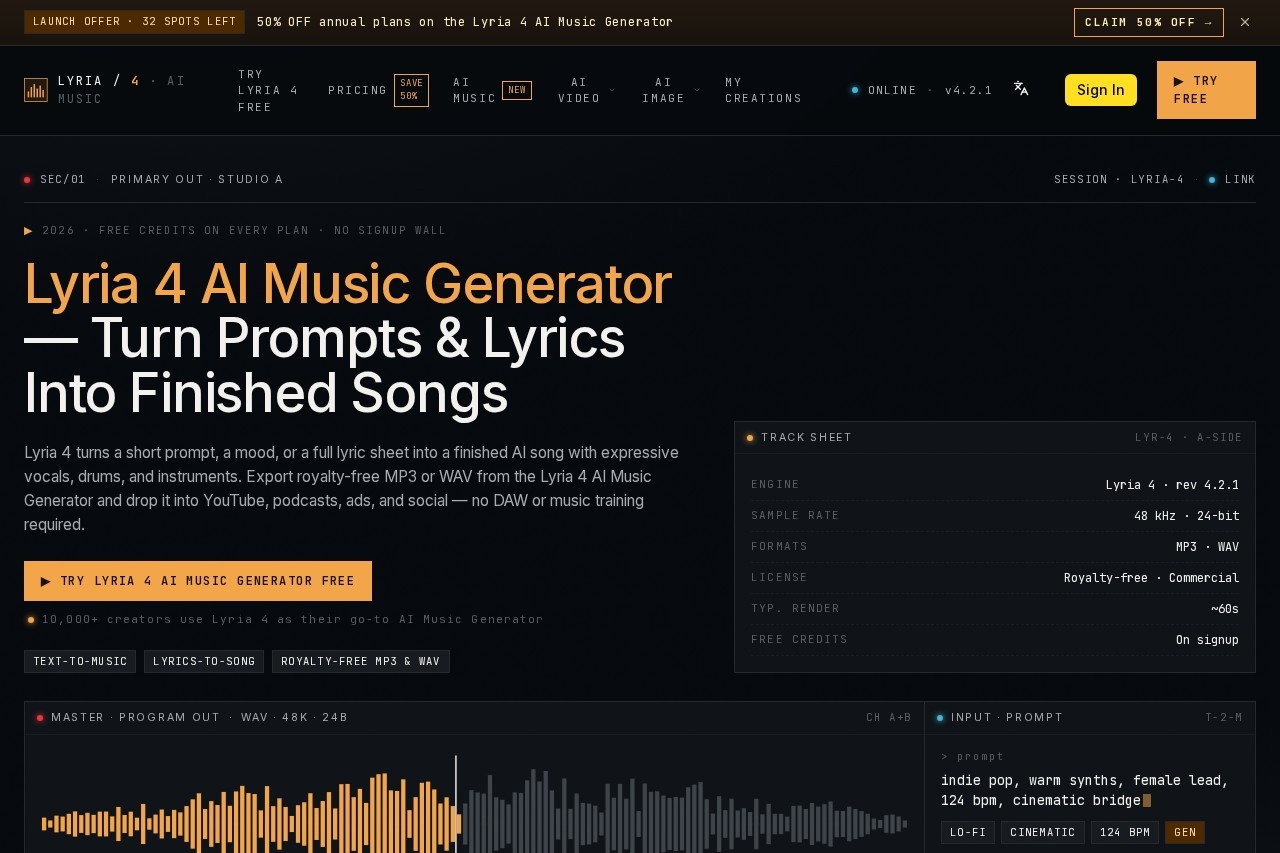Click the LYR-4 A-SIDE label
This screenshot has height=853, width=1280.
1188,437
